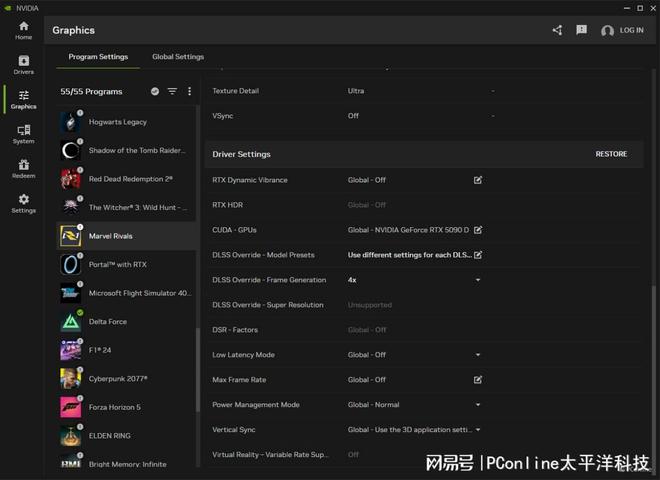This screenshot has width=660, height=480.
Task: Click the LOG IN button
Action: [x=623, y=30]
